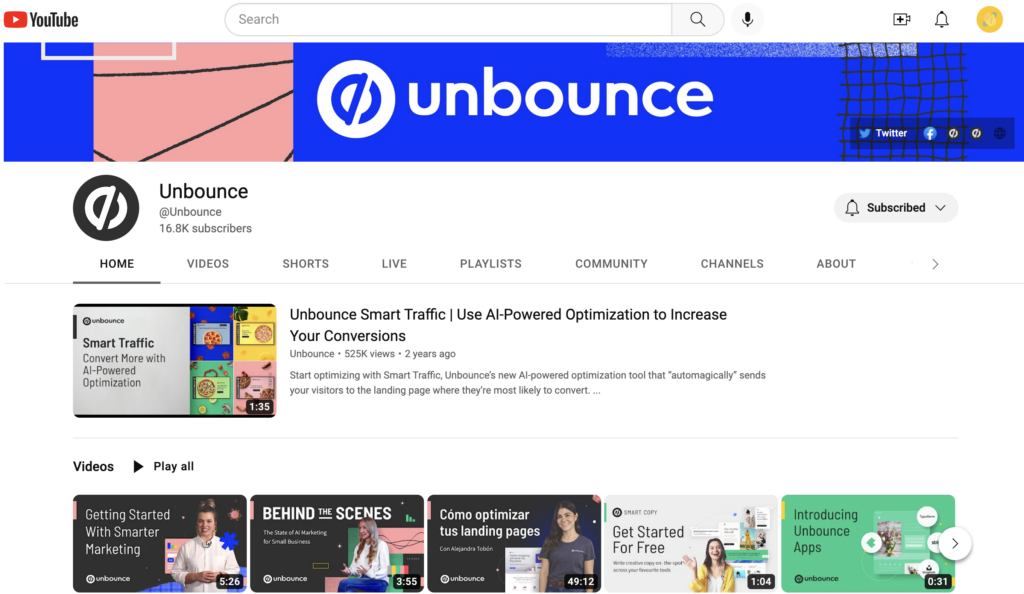Switch to the LIVE tab
The image size is (1024, 594).
click(x=394, y=264)
